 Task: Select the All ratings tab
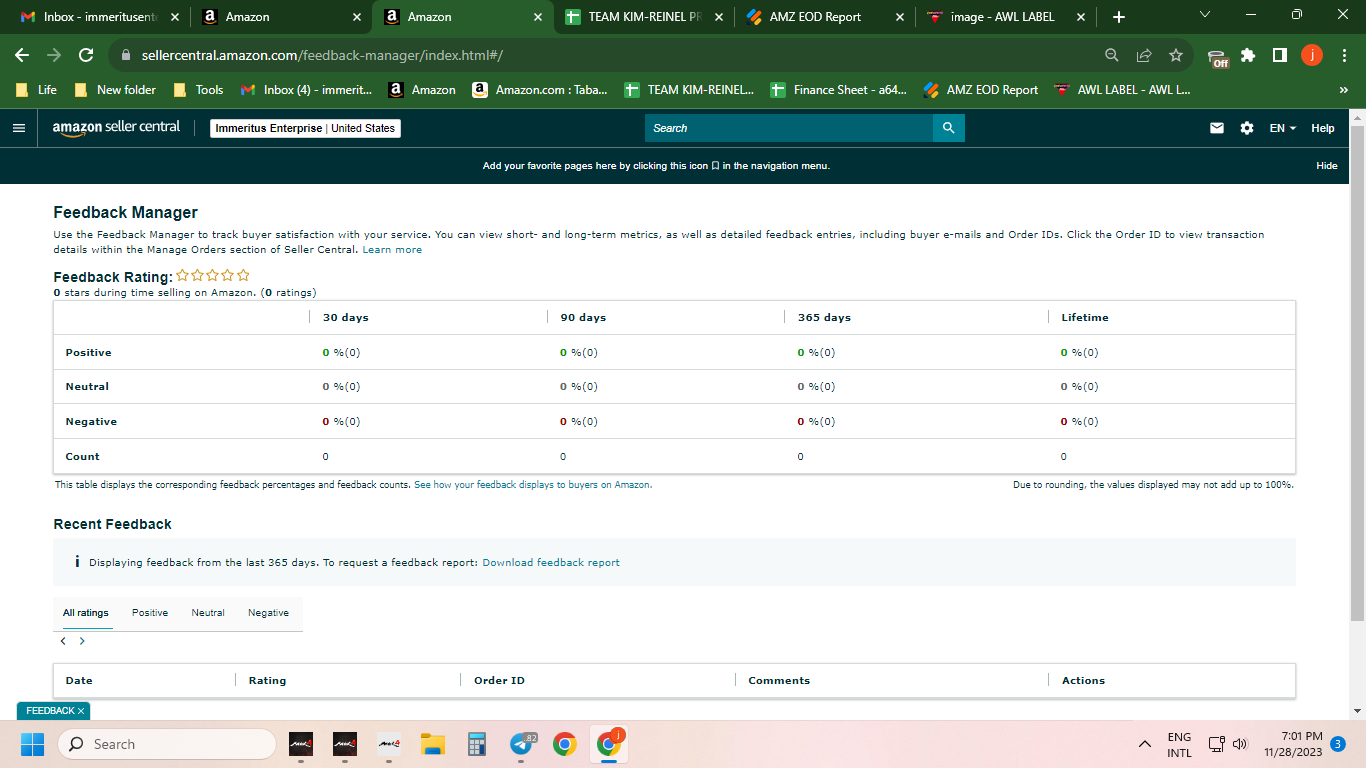point(85,613)
